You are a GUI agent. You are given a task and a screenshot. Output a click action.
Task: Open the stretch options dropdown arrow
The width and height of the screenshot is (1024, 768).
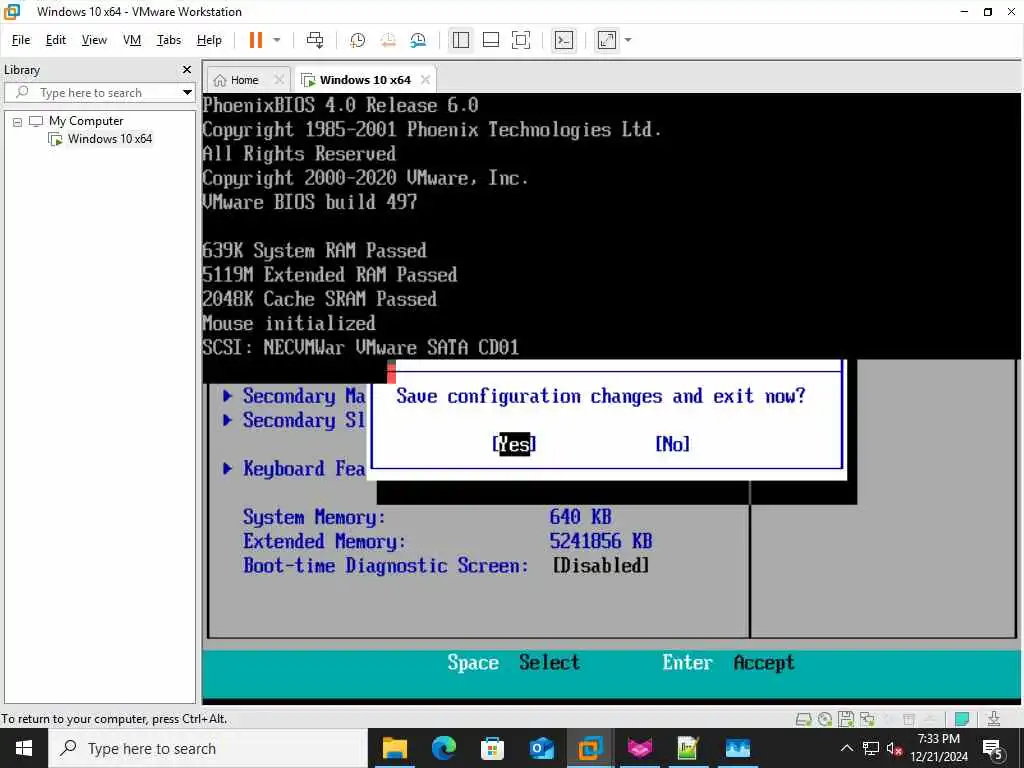[628, 40]
